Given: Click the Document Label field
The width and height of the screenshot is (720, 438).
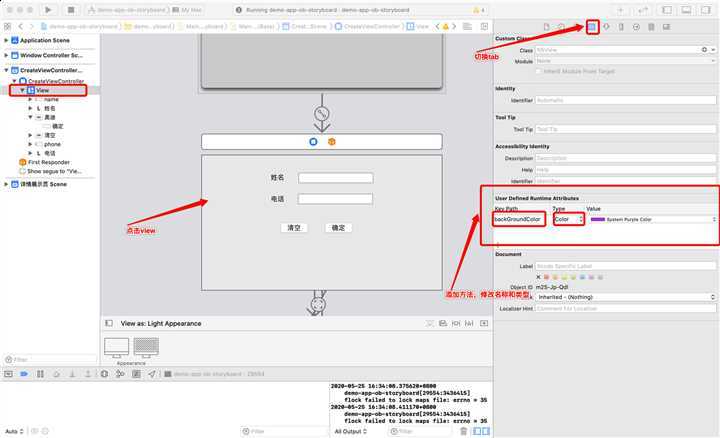Looking at the screenshot, I should [x=625, y=266].
